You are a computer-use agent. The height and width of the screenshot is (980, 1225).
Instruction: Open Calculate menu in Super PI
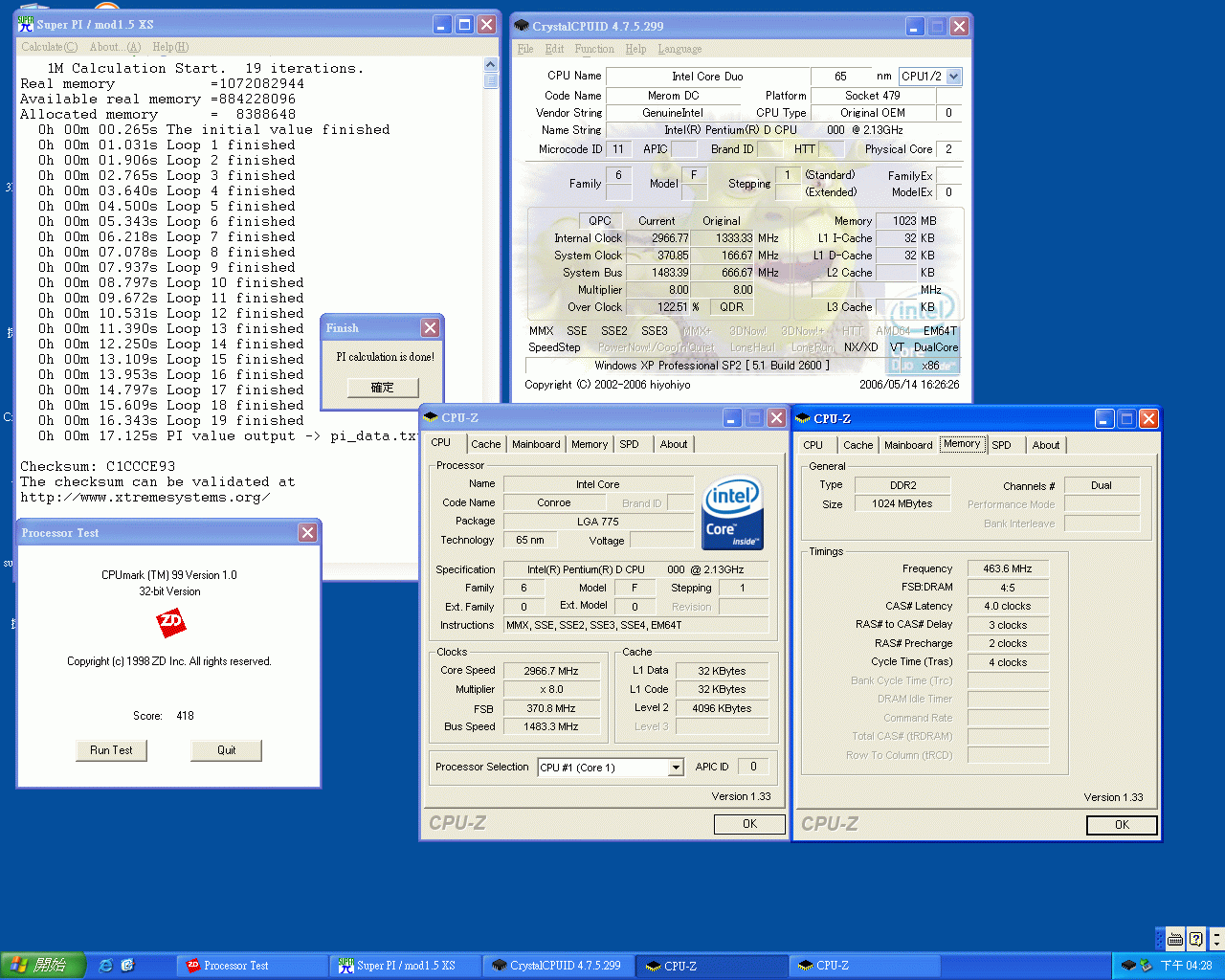pos(49,47)
